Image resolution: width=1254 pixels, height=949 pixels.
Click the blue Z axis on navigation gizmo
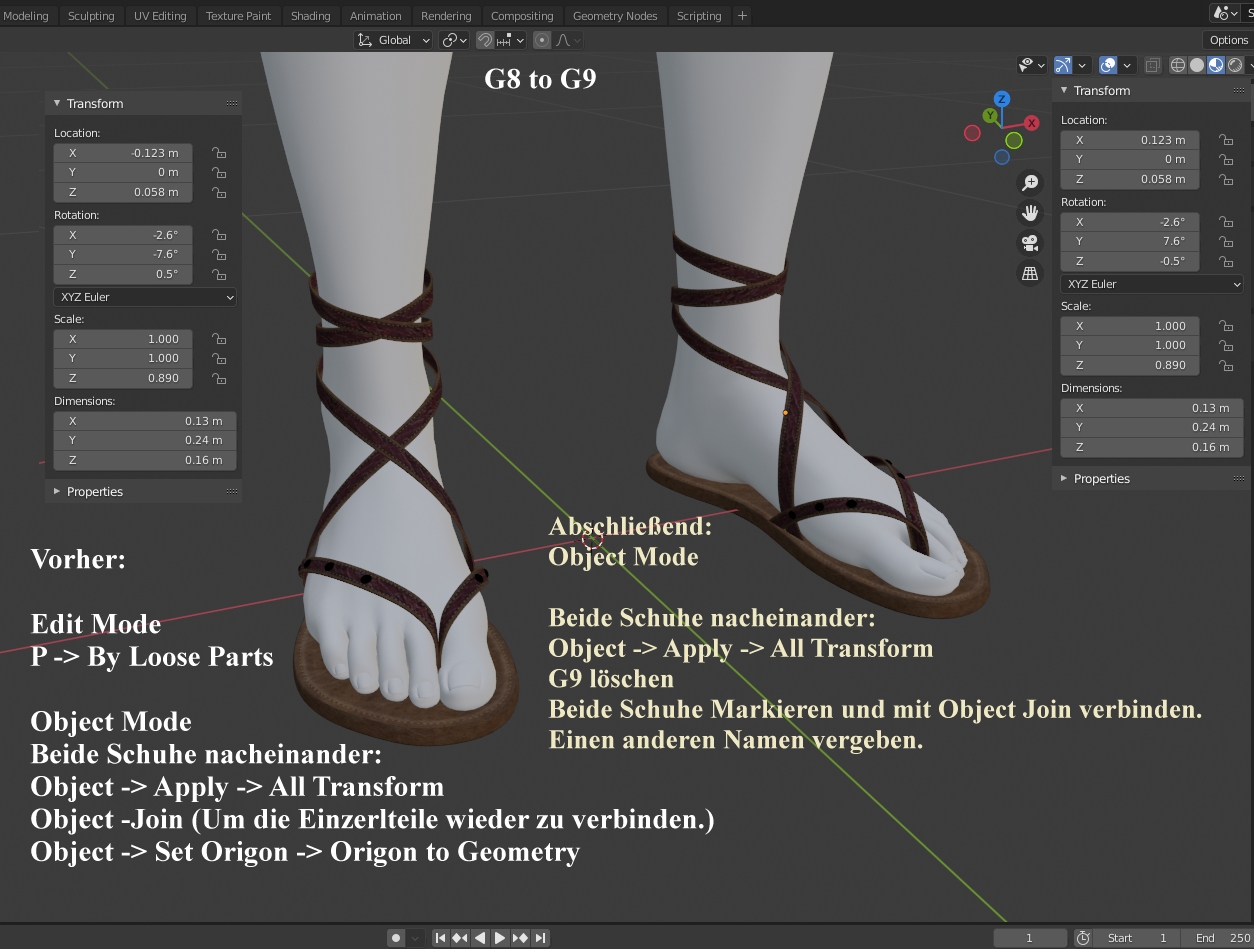(1002, 99)
